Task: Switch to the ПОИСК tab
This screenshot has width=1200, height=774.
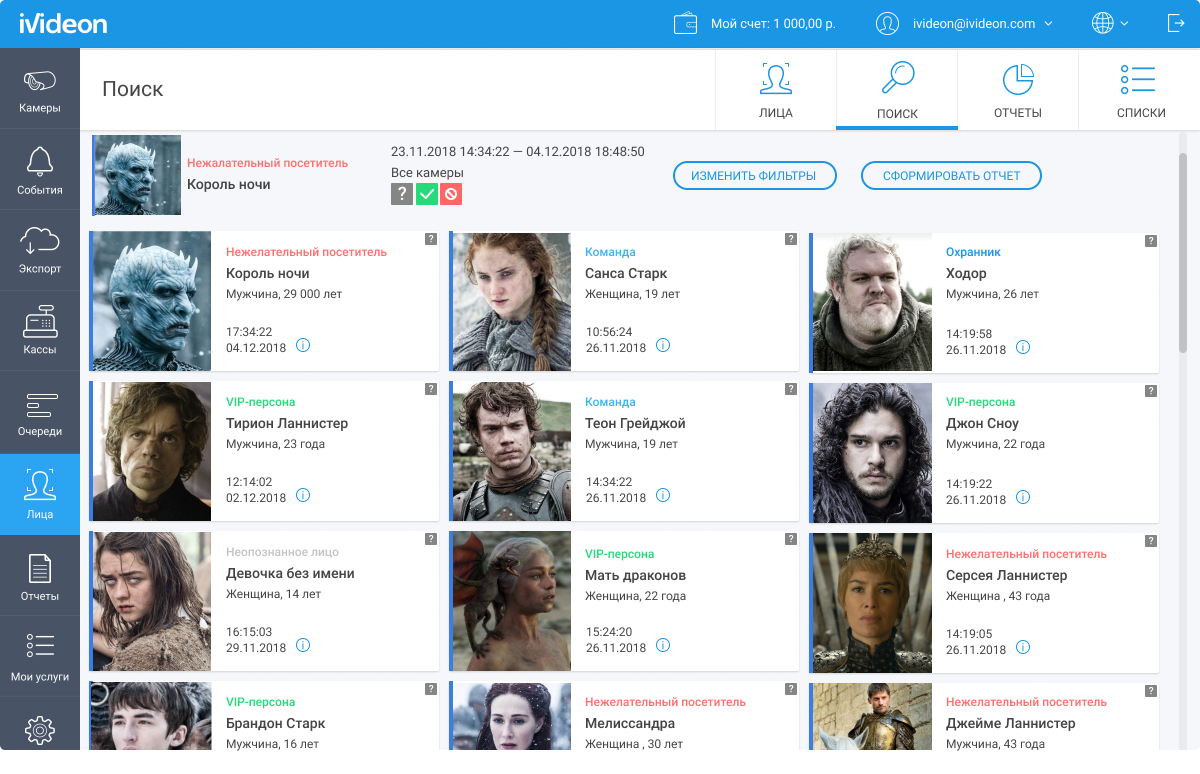Action: point(897,89)
